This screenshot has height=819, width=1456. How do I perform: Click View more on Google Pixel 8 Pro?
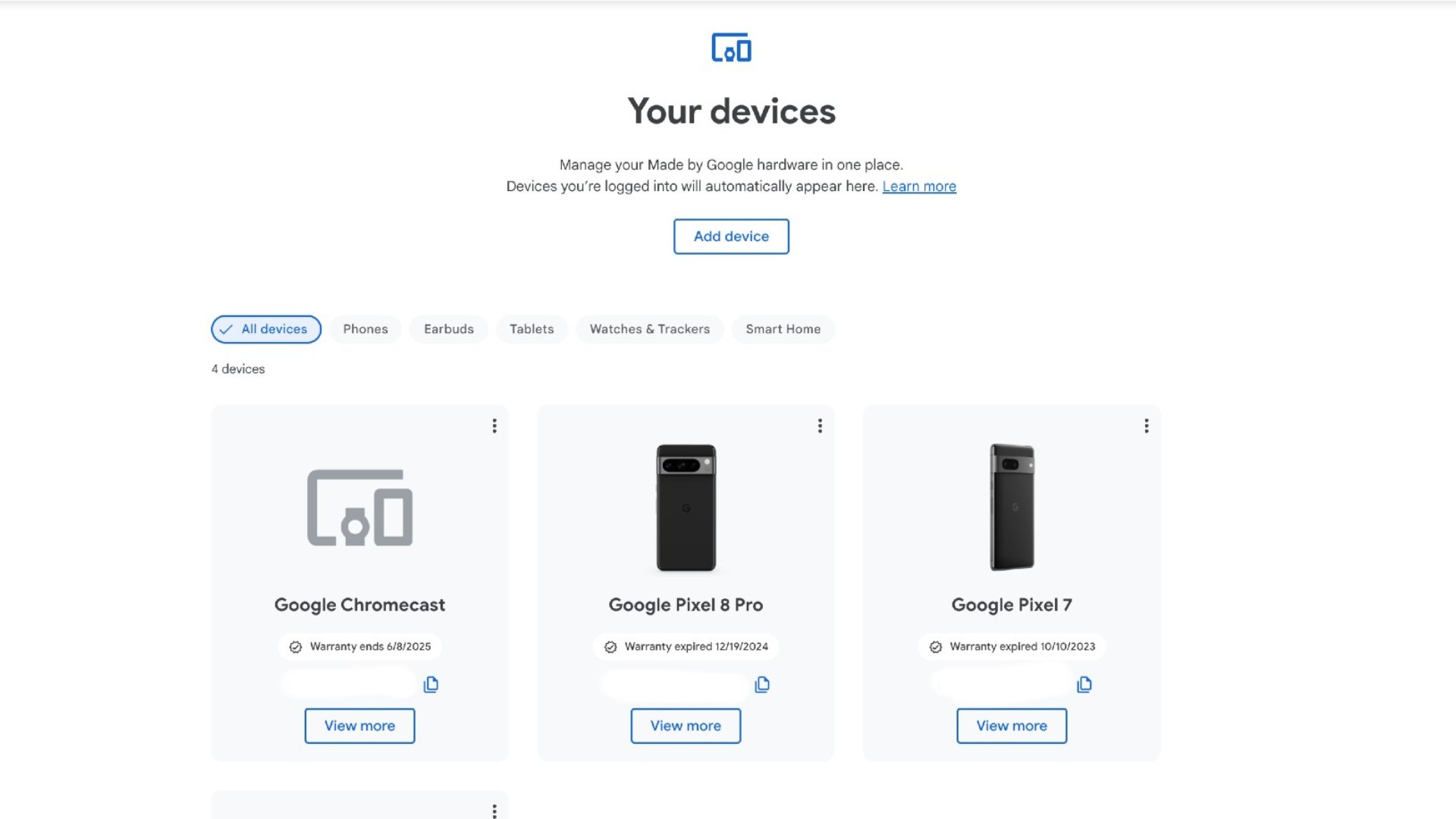tap(685, 725)
